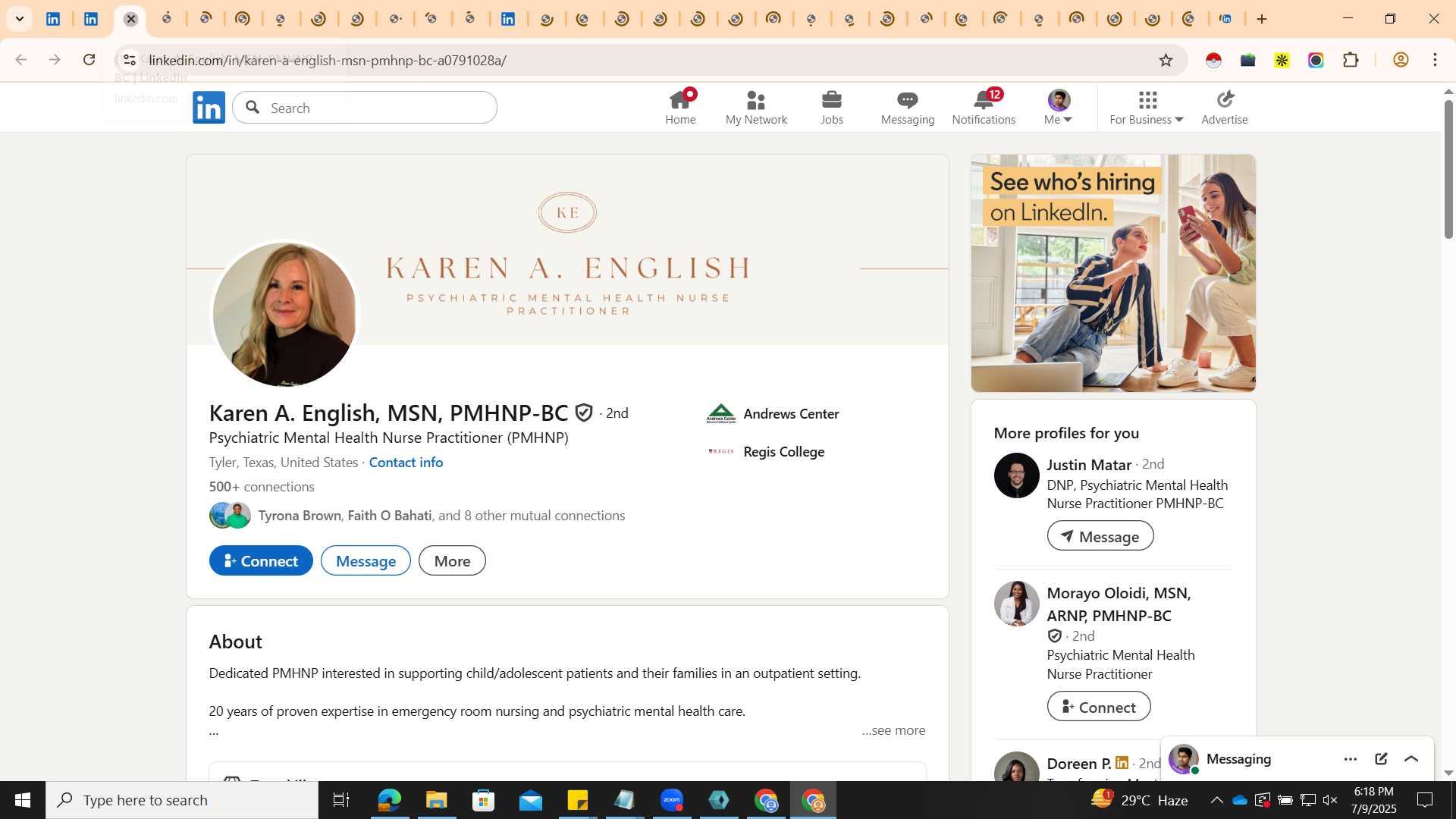1456x819 pixels.
Task: Open Microsoft Store from taskbar
Action: pos(483,800)
